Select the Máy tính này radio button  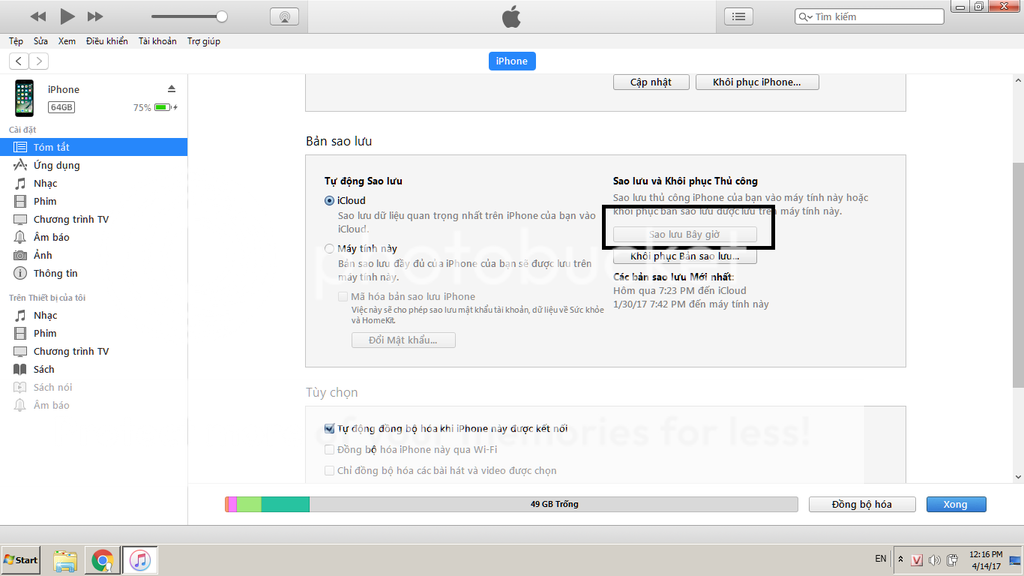click(329, 248)
